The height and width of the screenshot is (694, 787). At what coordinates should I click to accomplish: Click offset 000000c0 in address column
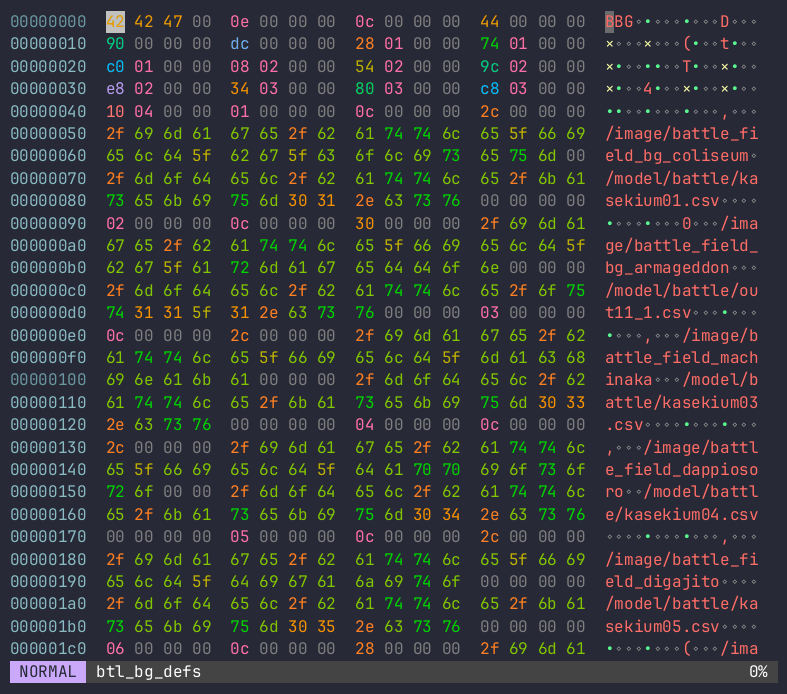coord(48,290)
